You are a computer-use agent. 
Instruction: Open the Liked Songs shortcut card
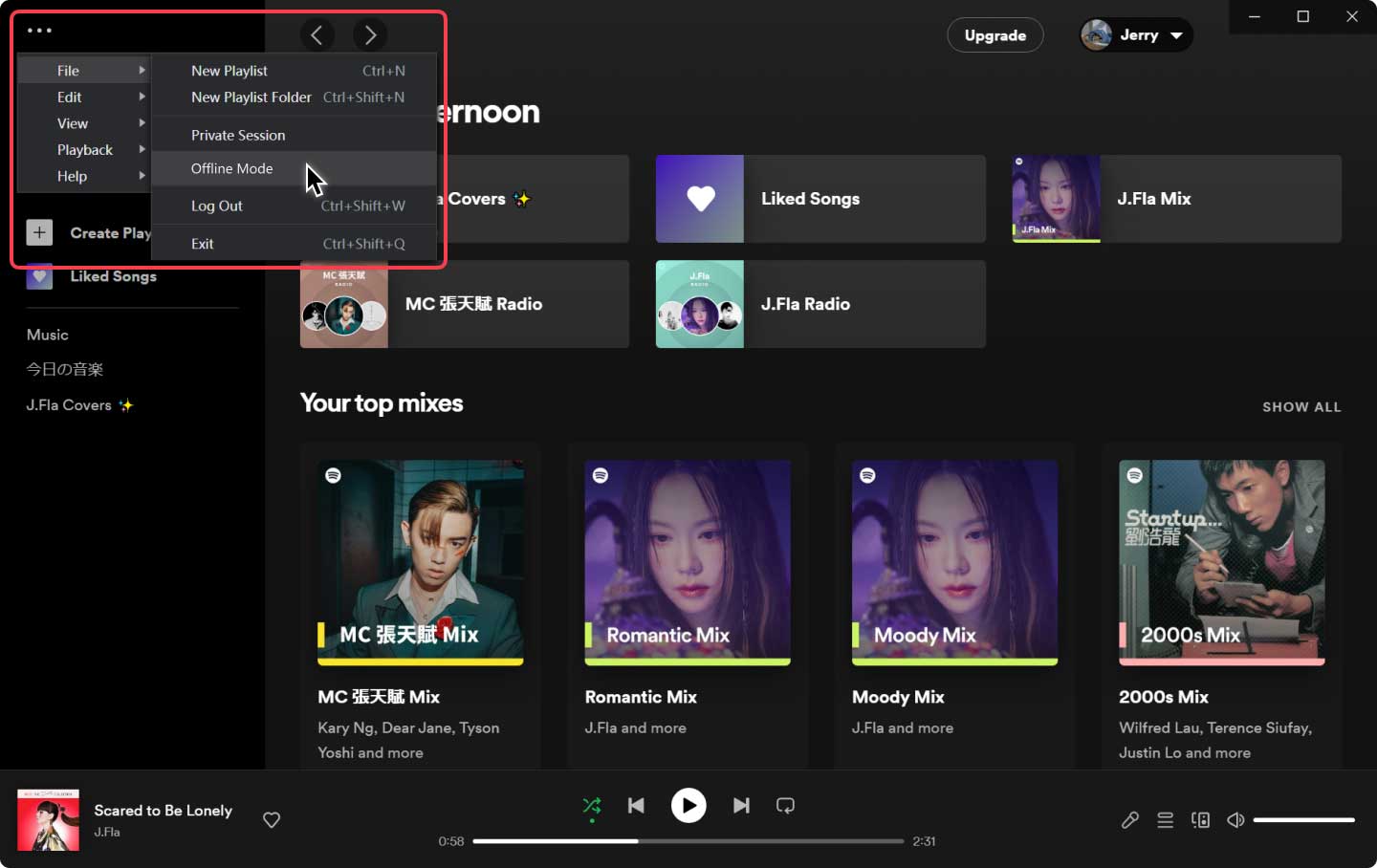coord(820,199)
